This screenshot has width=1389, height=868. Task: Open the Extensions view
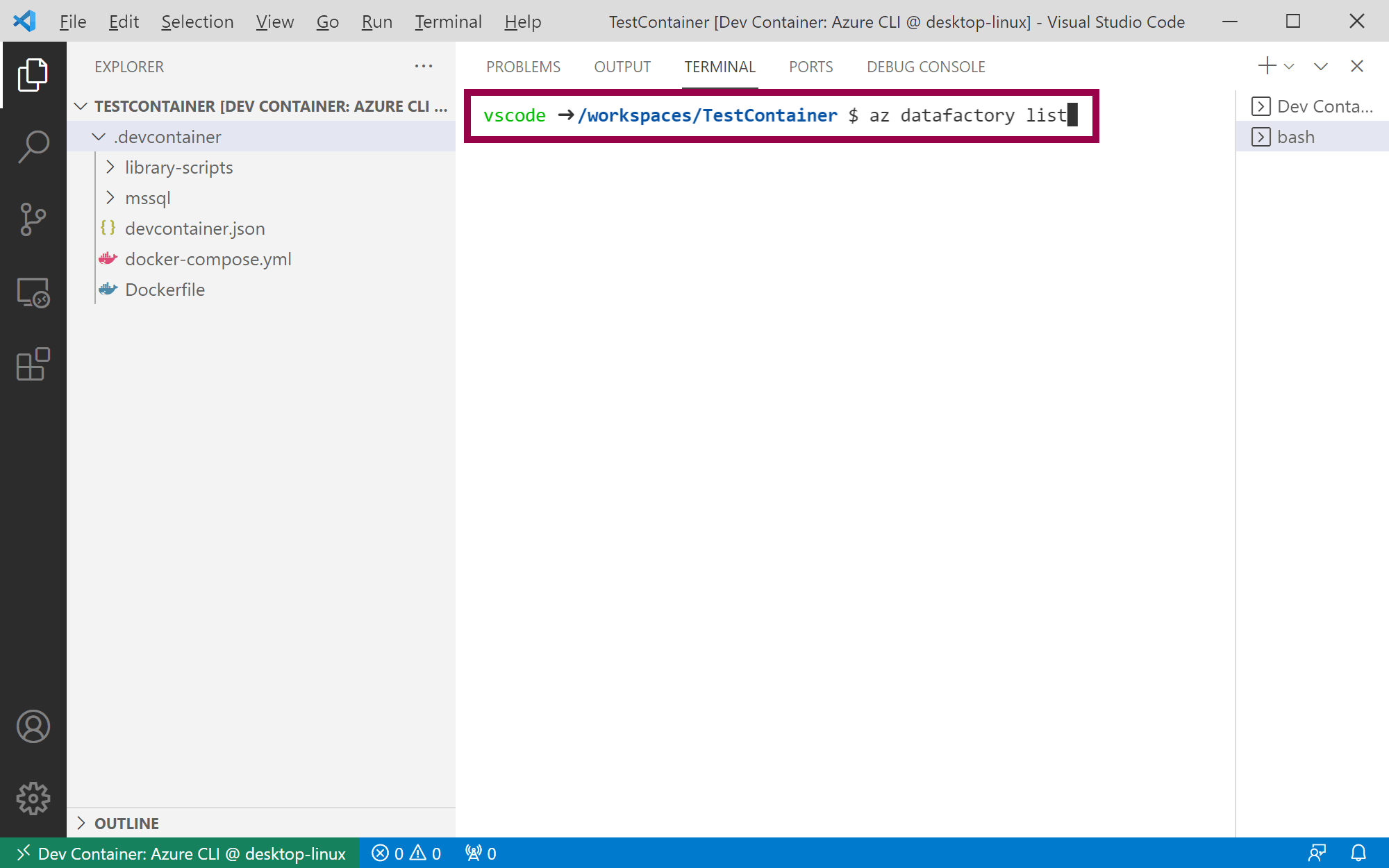pos(33,364)
